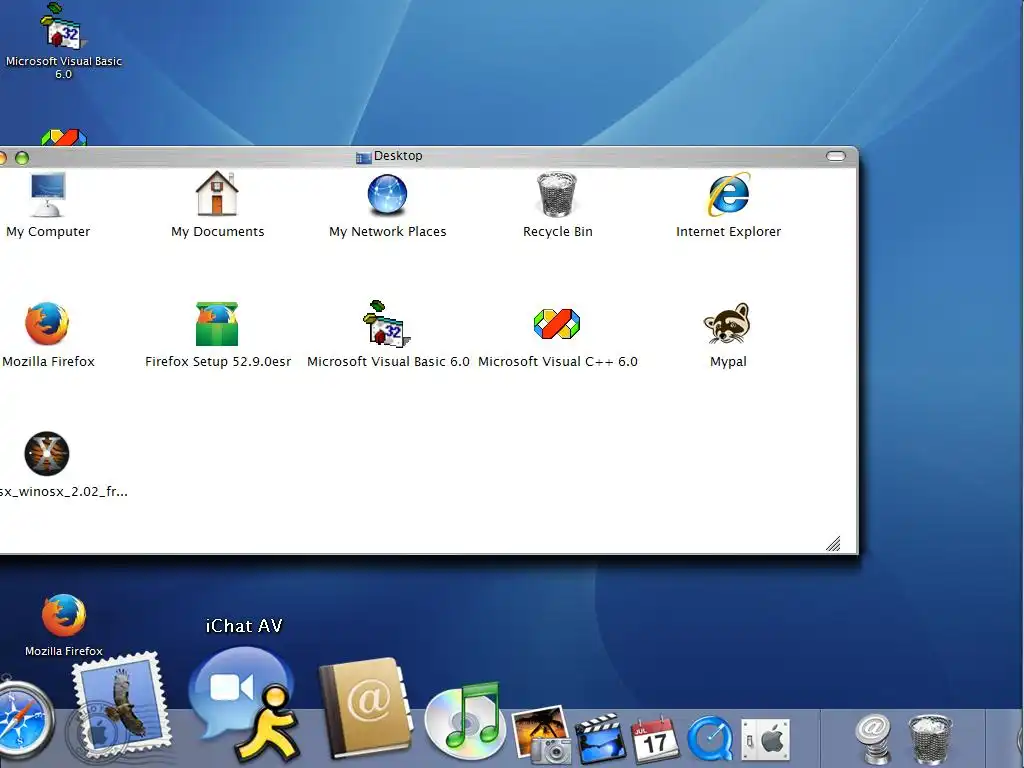
Task: Launch Internet Explorer from the Desktop window
Action: tap(729, 194)
